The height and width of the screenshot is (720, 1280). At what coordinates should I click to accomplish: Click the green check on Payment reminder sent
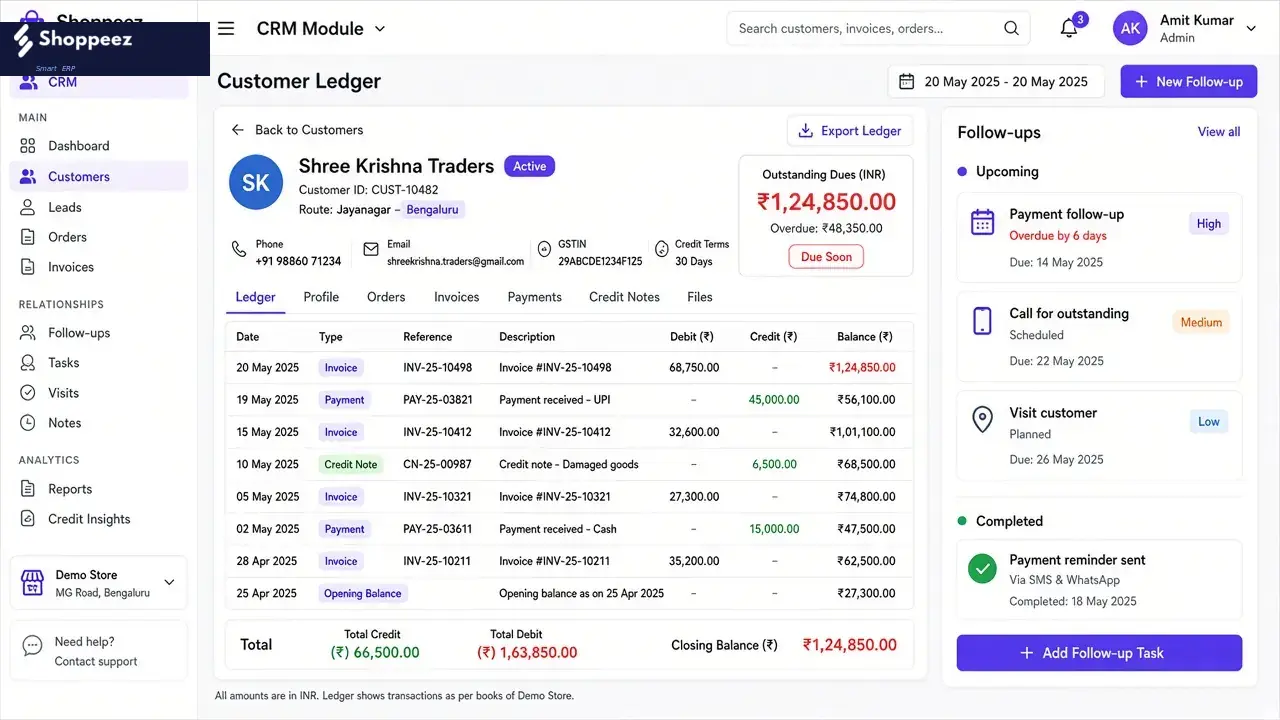click(983, 569)
